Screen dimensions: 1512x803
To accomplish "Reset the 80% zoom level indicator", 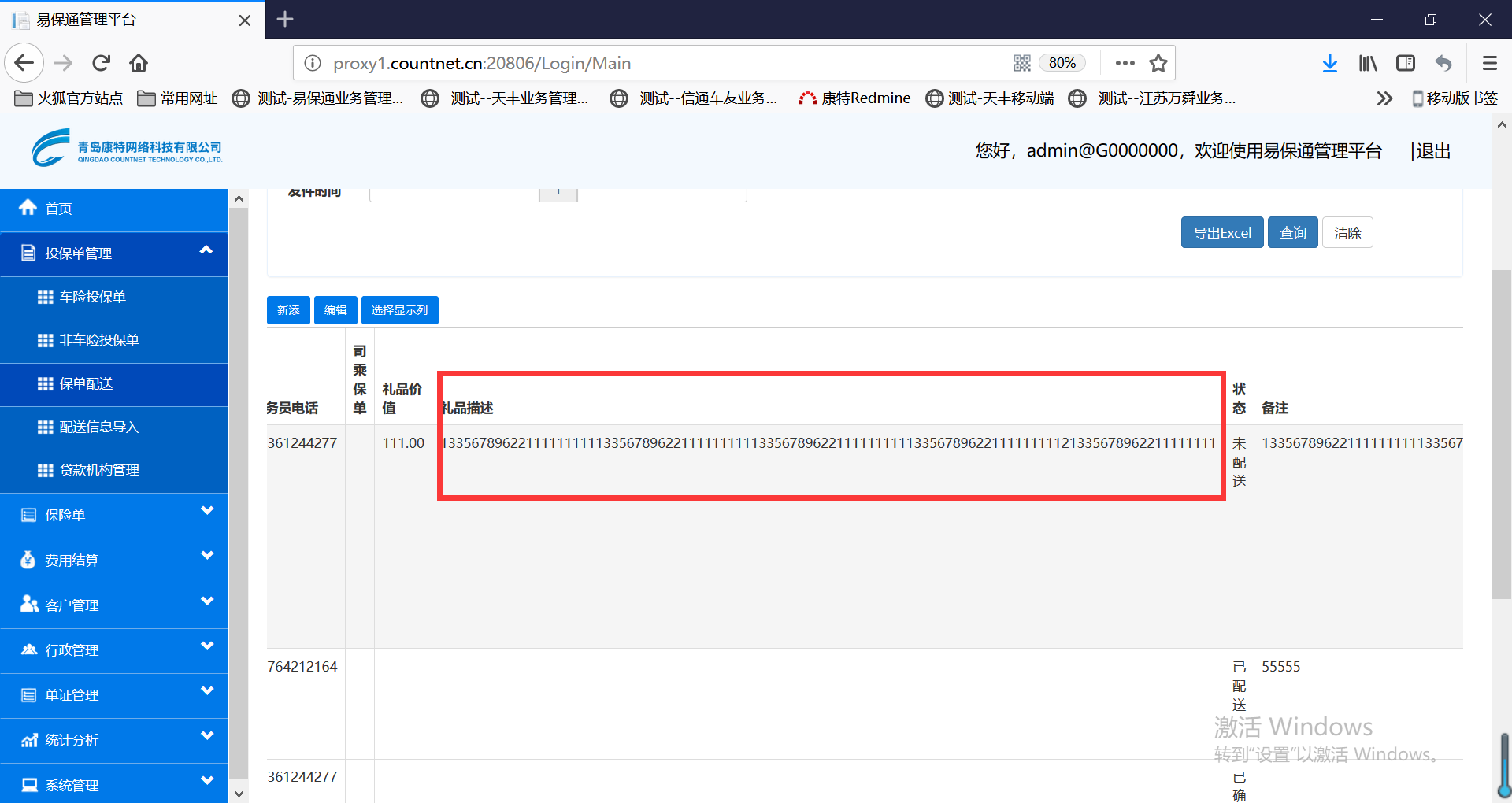I will pos(1062,63).
